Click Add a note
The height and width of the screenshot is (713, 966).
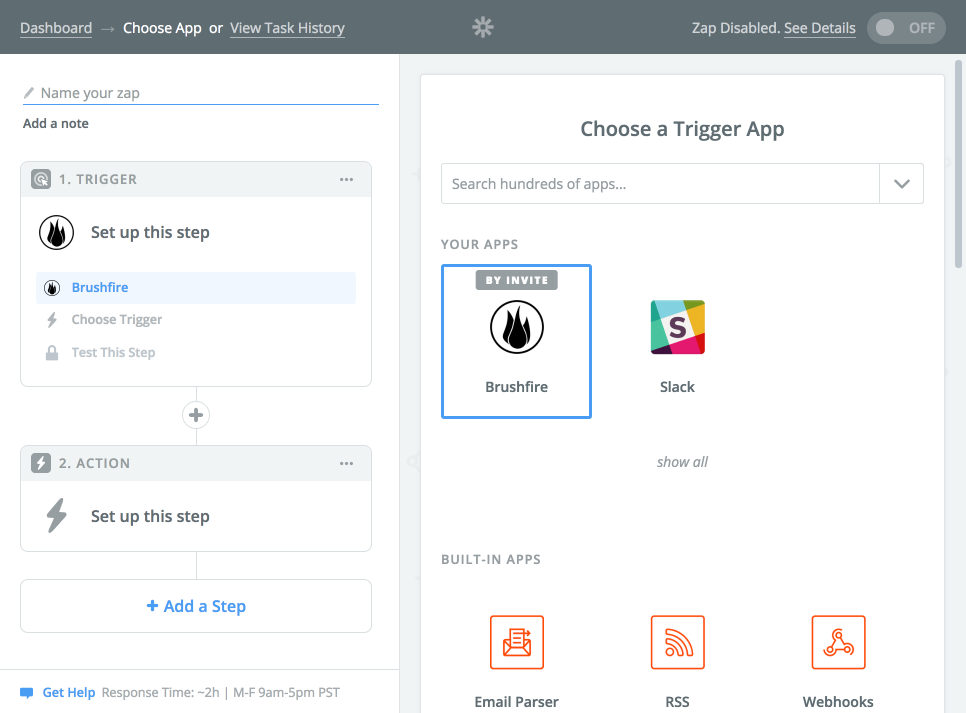click(x=55, y=123)
